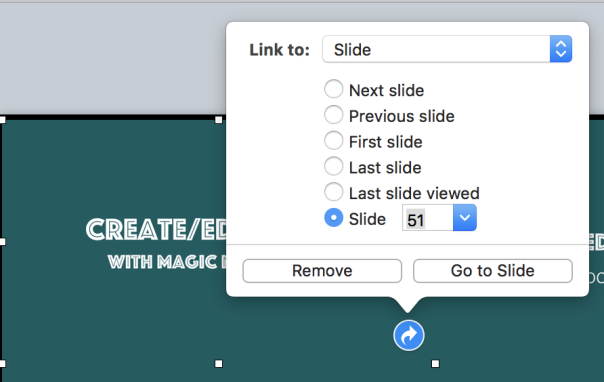
Task: Click the left middle selection handle
Action: click(x=2, y=242)
